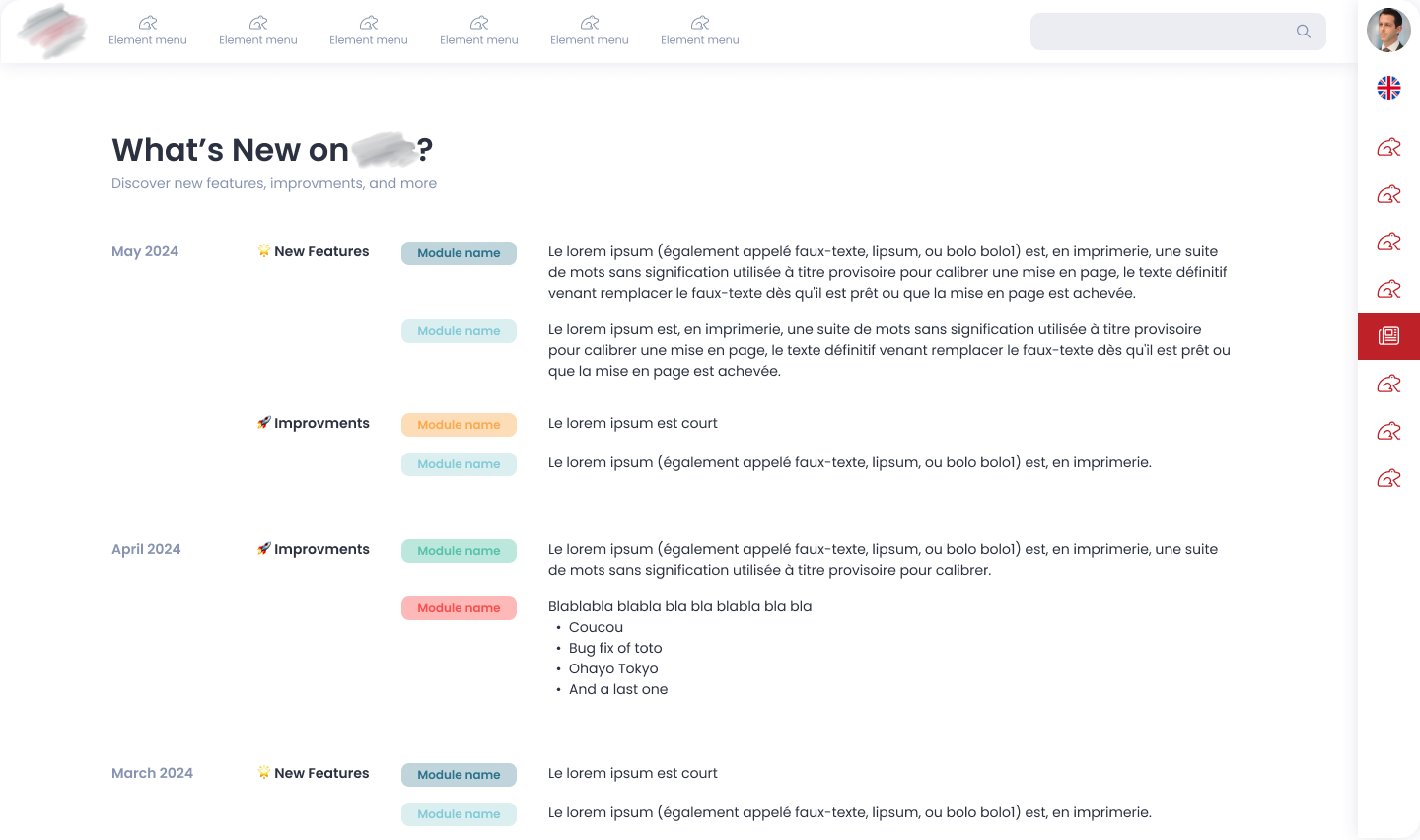Image resolution: width=1420 pixels, height=840 pixels.
Task: Select the orange Module name badge for May Improvments
Action: point(459,424)
